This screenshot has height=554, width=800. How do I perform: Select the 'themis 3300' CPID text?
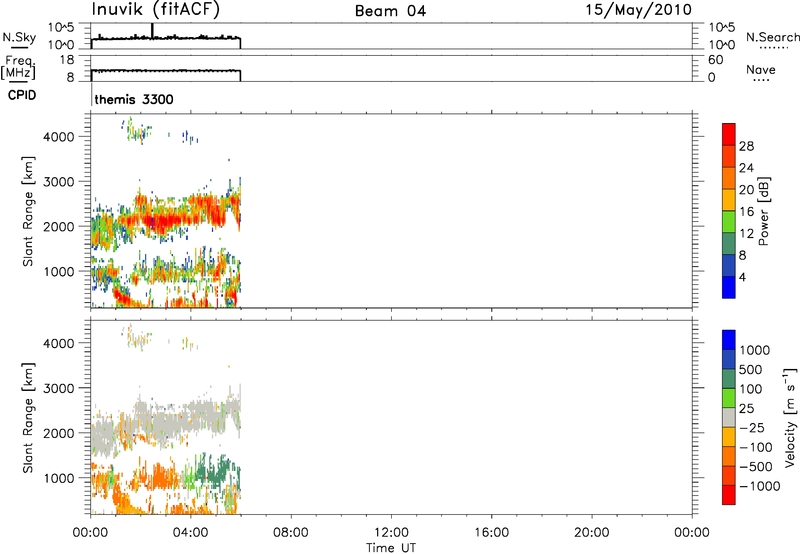[134, 99]
